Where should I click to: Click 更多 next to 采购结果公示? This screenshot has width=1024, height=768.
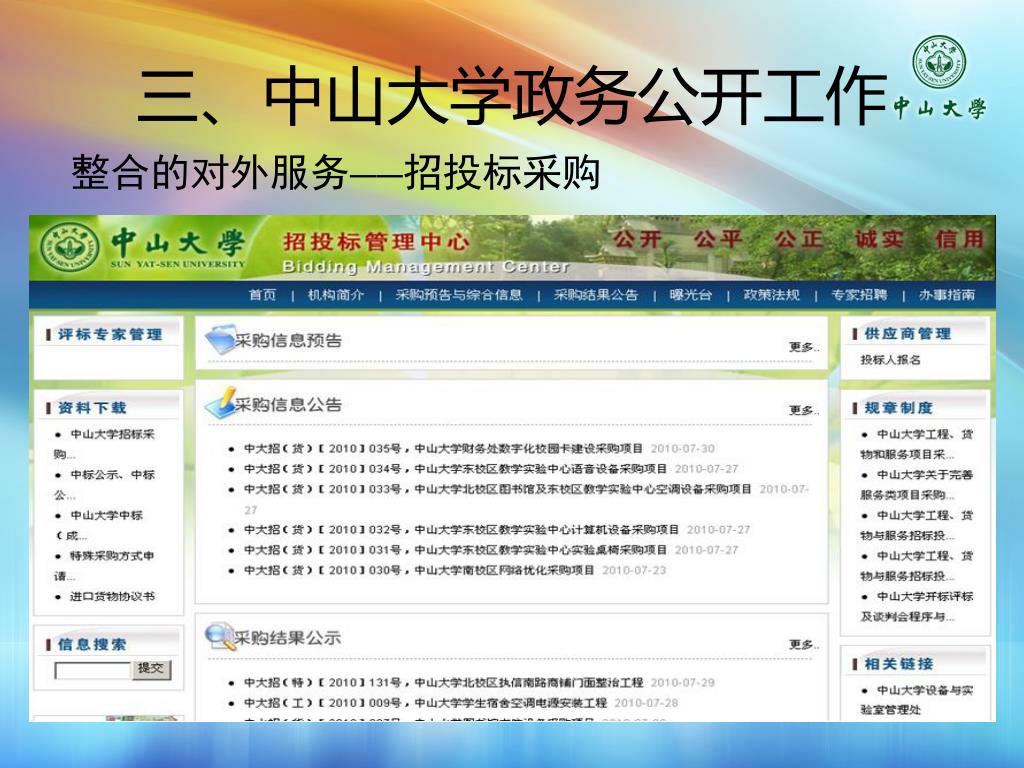[x=803, y=645]
